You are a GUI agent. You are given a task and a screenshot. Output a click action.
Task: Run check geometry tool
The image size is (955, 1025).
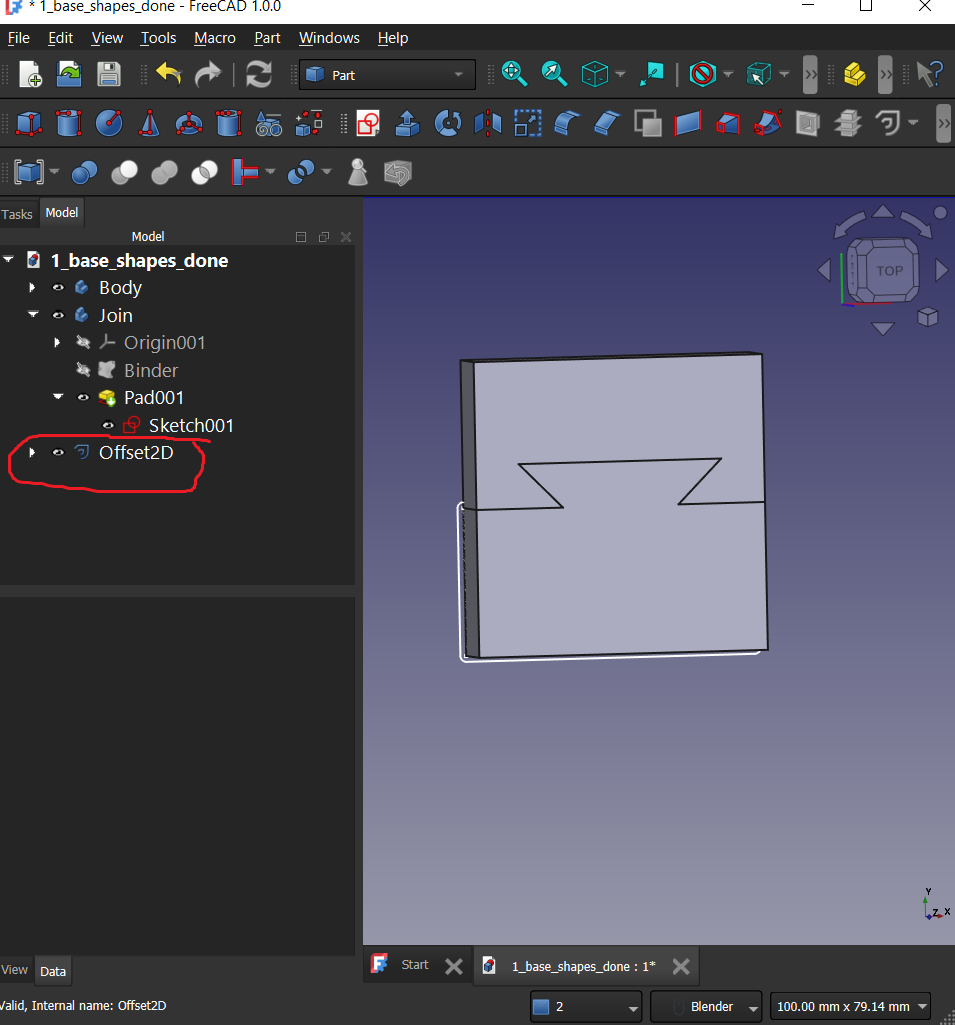[358, 173]
